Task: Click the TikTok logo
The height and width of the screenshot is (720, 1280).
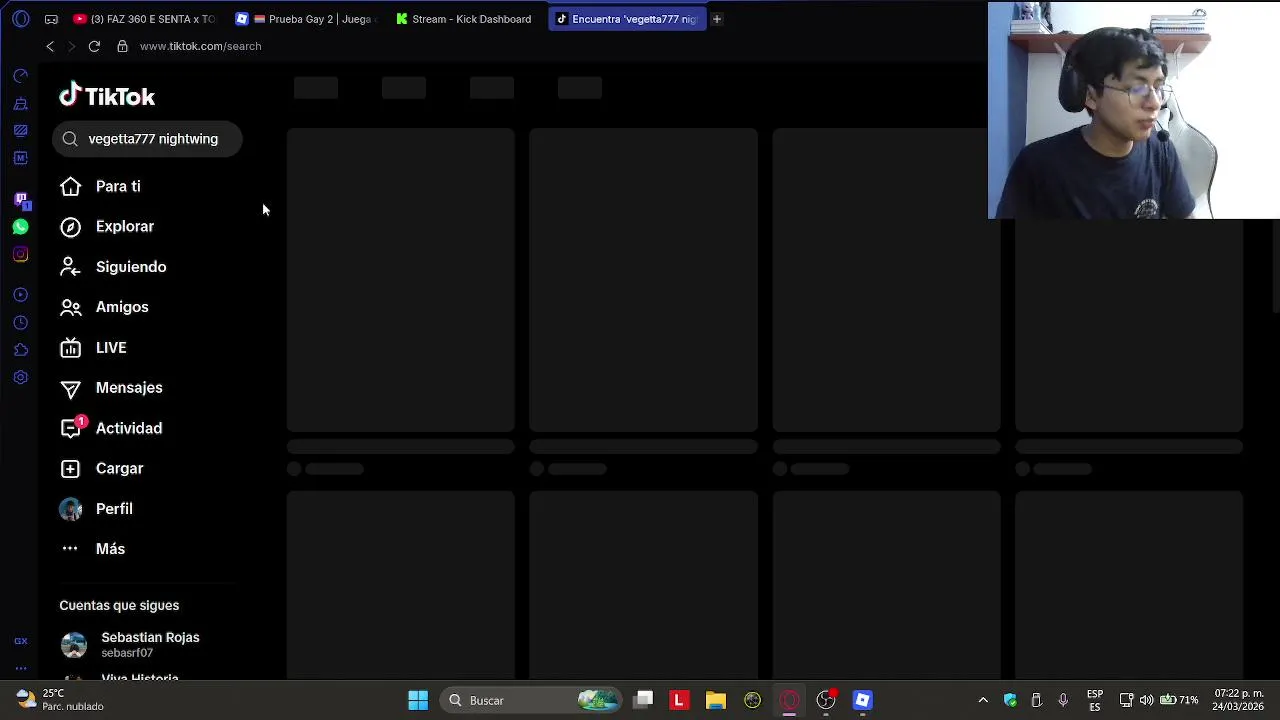Action: click(107, 96)
